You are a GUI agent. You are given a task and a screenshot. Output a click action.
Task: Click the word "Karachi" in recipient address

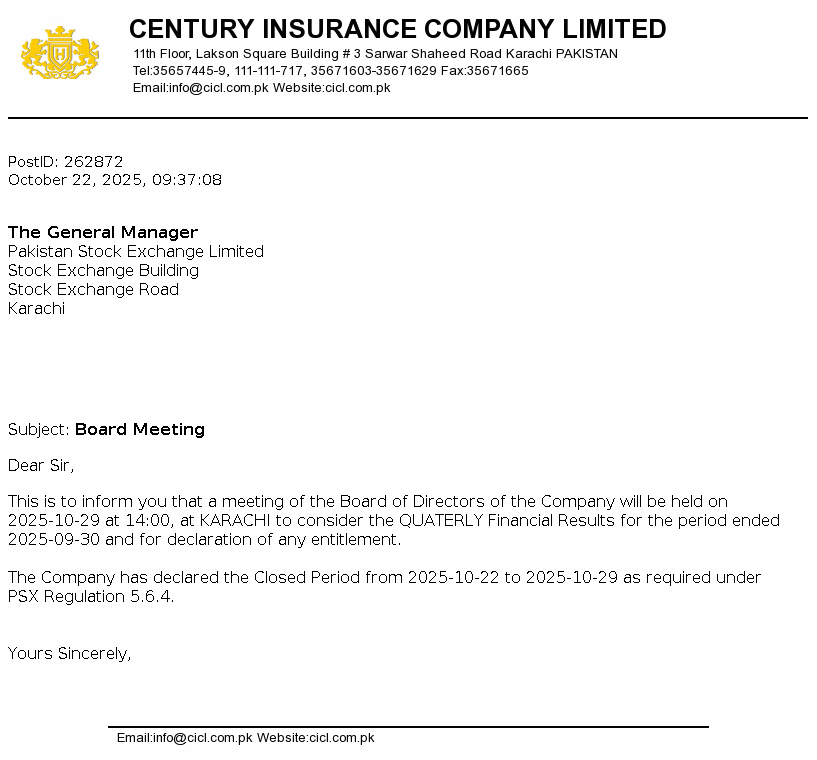[36, 309]
